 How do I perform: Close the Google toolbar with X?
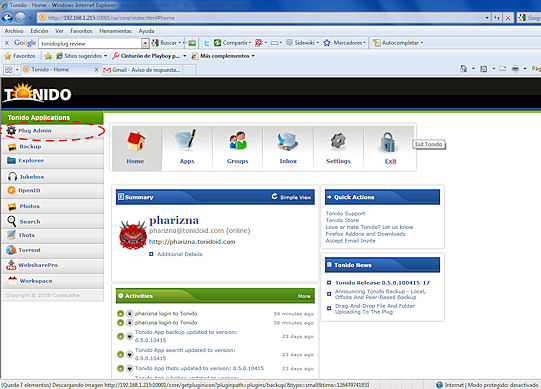coord(7,43)
